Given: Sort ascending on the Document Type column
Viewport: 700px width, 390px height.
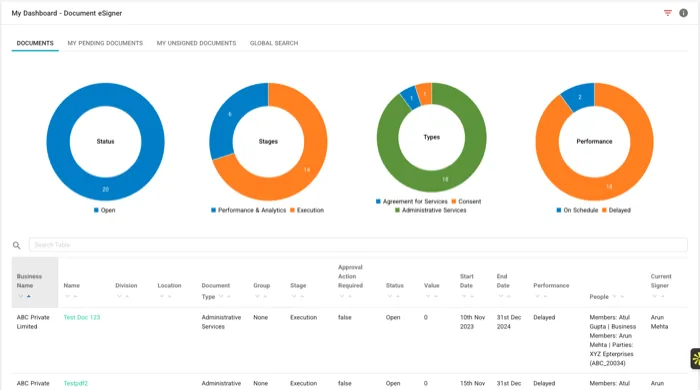Looking at the screenshot, I should [229, 296].
